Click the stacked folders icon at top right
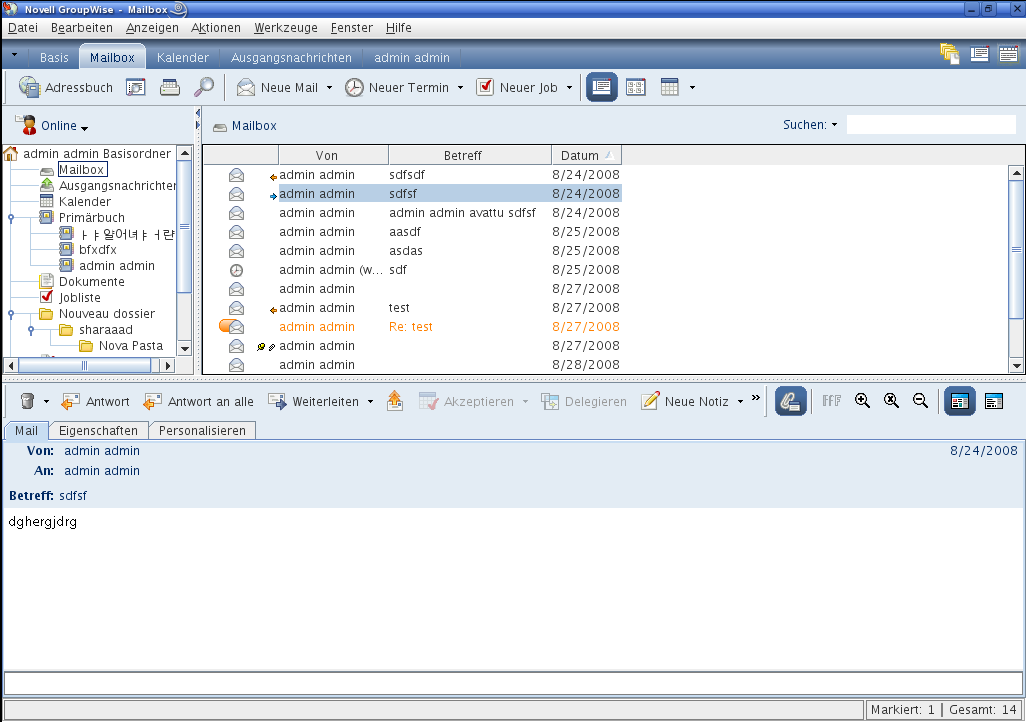Screen dimensions: 1026x722 949,54
